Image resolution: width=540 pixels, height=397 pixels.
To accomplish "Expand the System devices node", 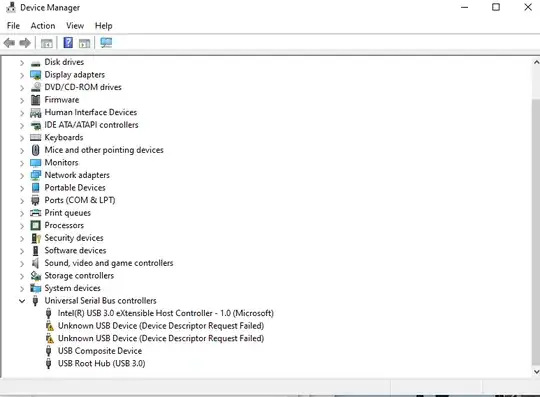I will (x=22, y=289).
